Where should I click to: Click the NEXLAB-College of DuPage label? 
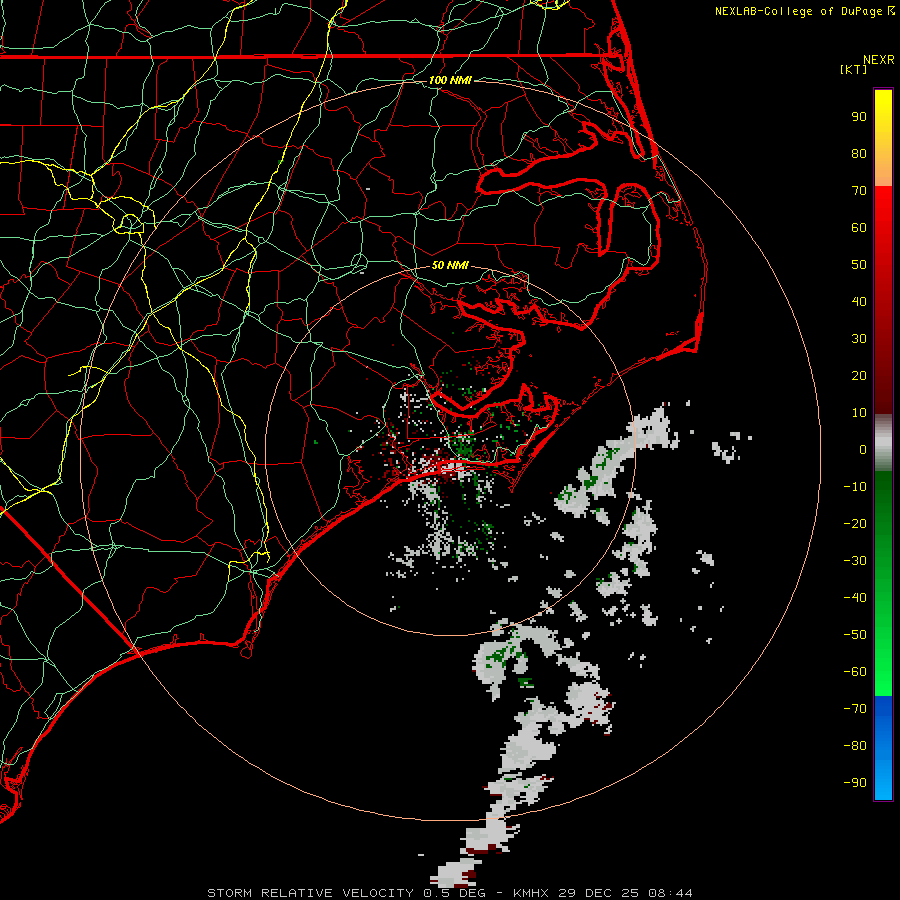coord(800,11)
